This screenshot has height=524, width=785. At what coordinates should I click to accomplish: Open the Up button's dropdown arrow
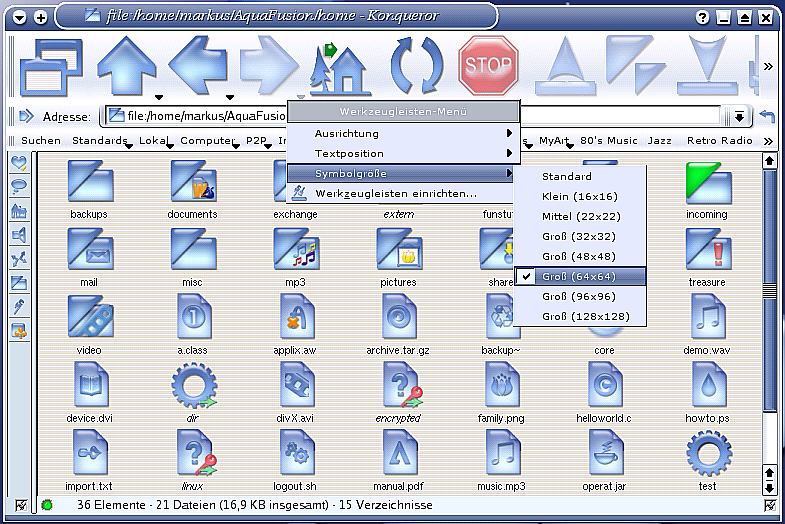point(159,97)
